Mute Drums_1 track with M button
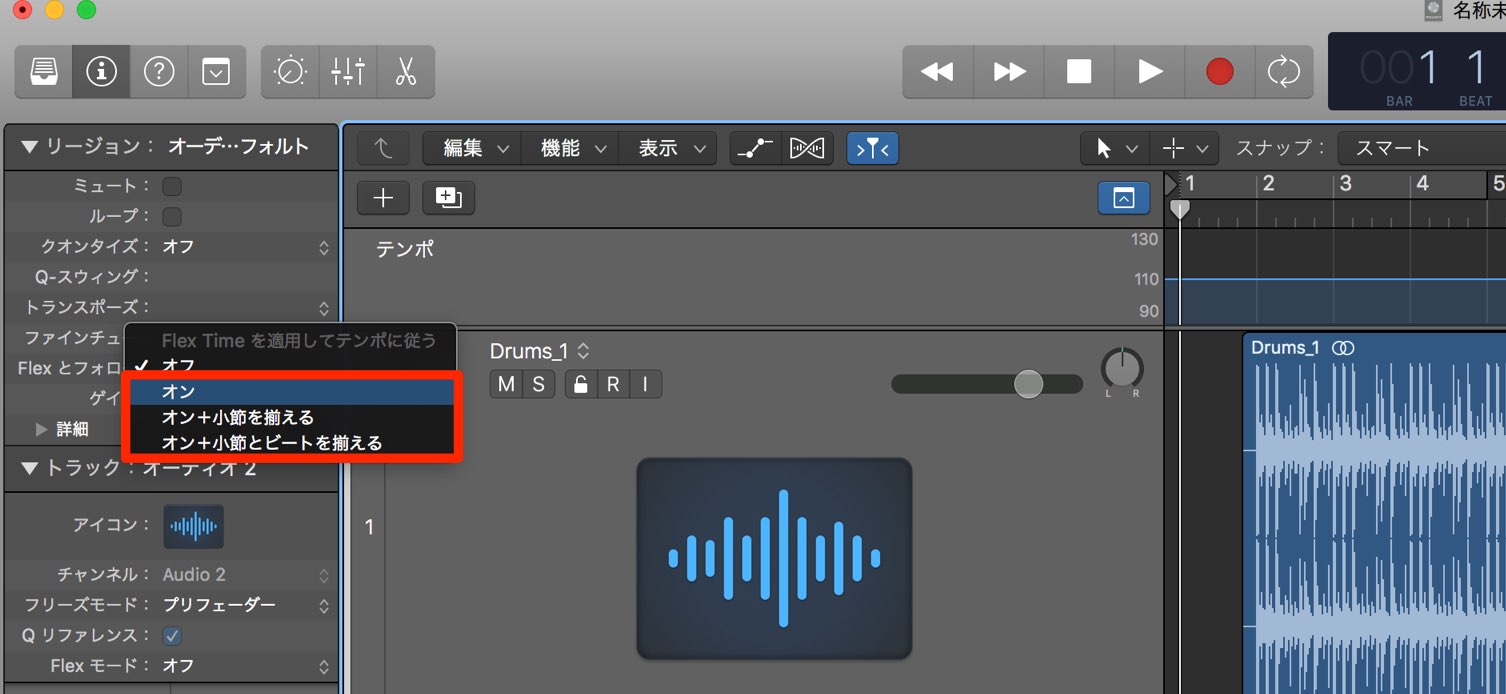The width and height of the screenshot is (1506, 694). tap(507, 384)
